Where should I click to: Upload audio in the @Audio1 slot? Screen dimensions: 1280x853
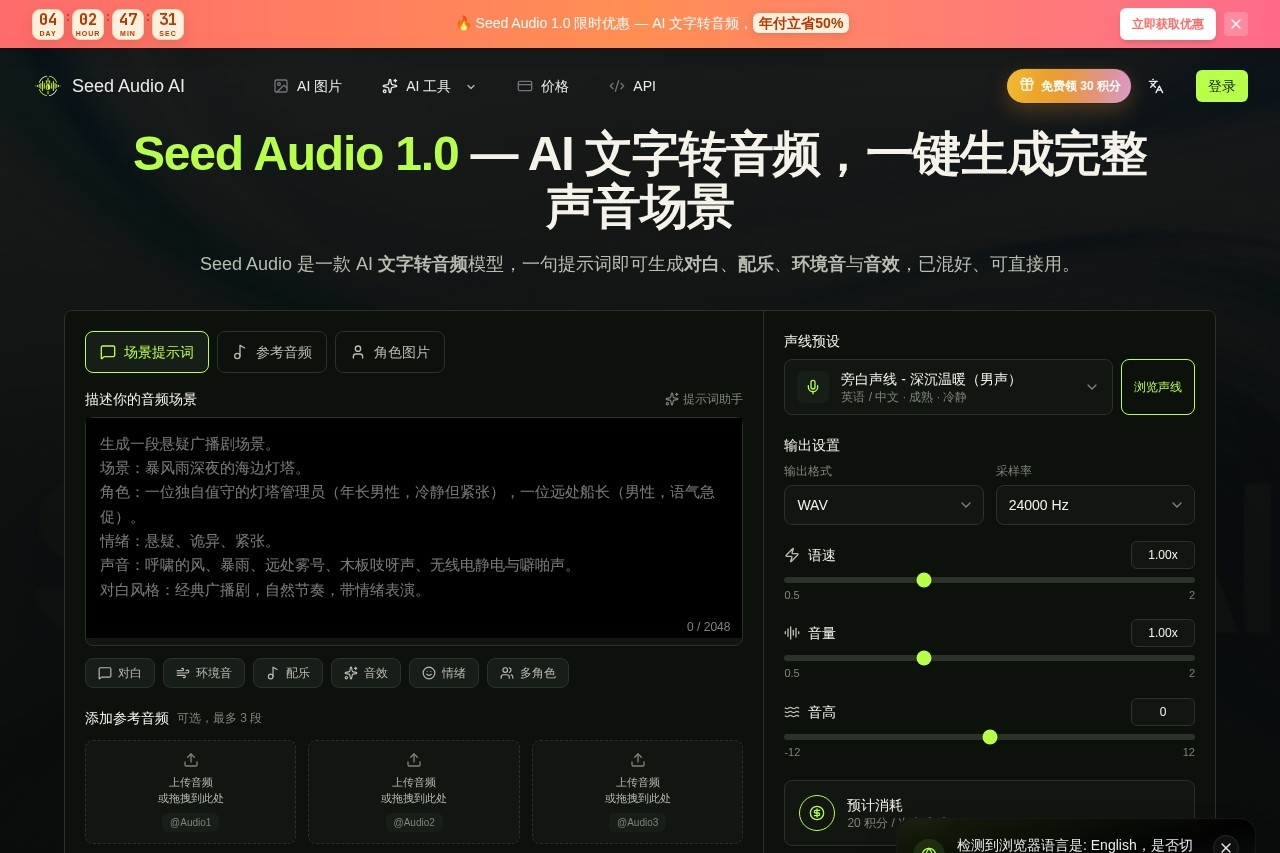tap(190, 791)
